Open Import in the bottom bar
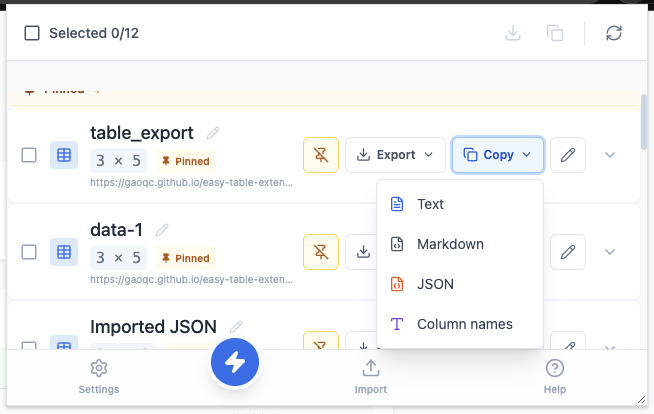654x414 pixels. tap(370, 377)
